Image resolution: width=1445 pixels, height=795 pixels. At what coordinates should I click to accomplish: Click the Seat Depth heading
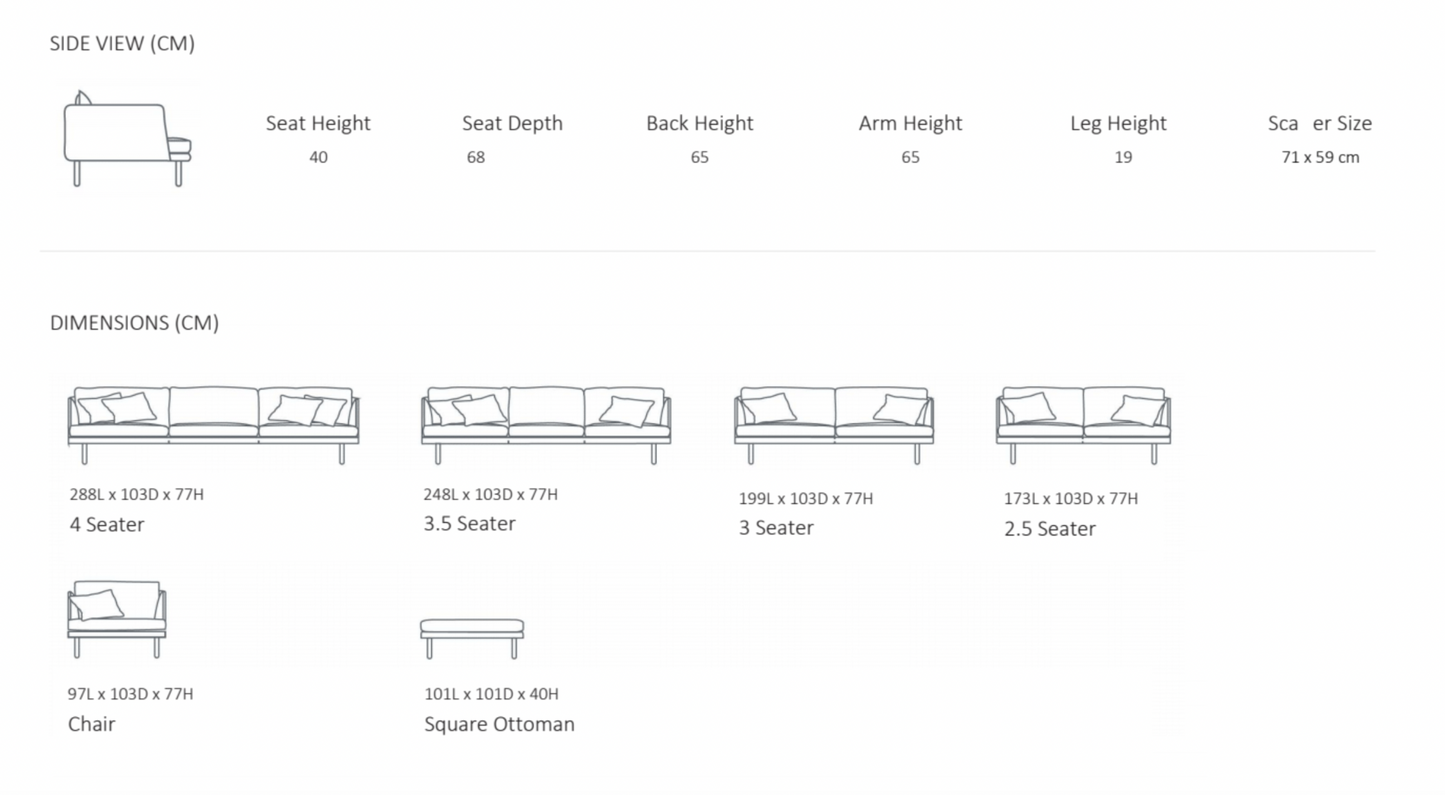click(512, 123)
